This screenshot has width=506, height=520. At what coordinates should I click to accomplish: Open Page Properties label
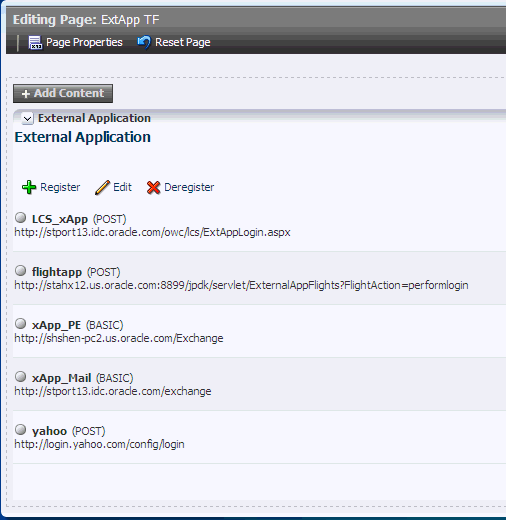[84, 42]
